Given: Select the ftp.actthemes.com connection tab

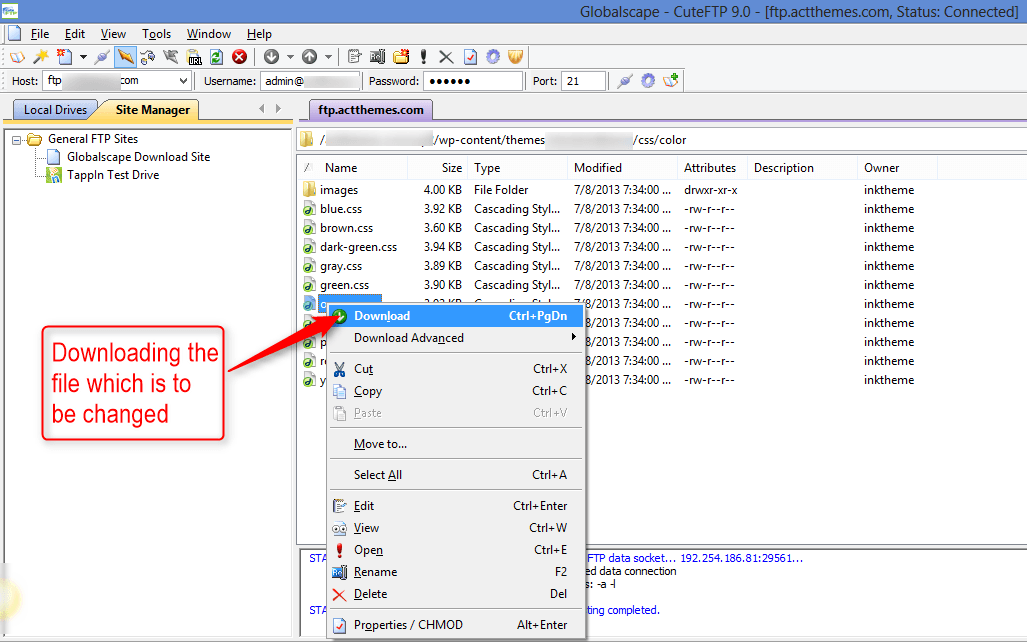Looking at the screenshot, I should pyautogui.click(x=371, y=110).
